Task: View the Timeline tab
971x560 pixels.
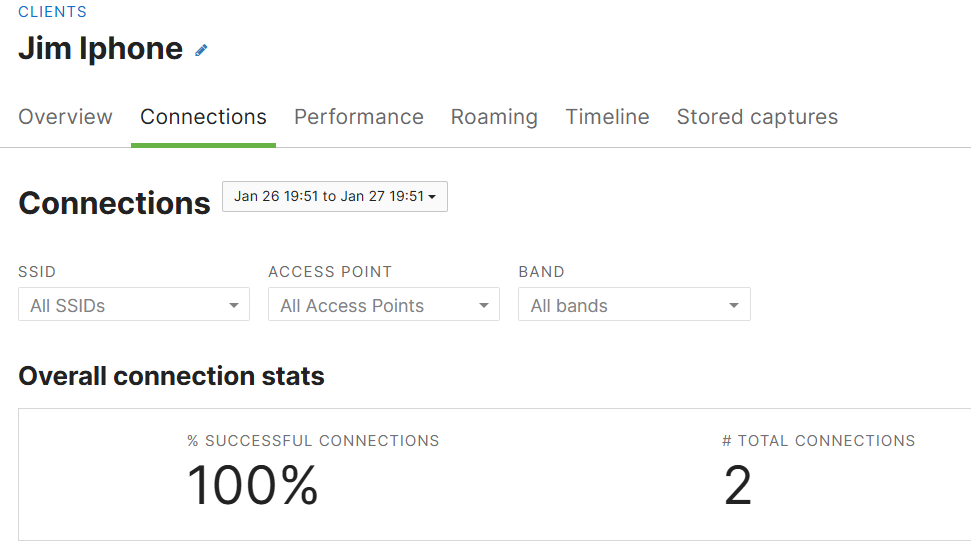Action: (x=607, y=117)
